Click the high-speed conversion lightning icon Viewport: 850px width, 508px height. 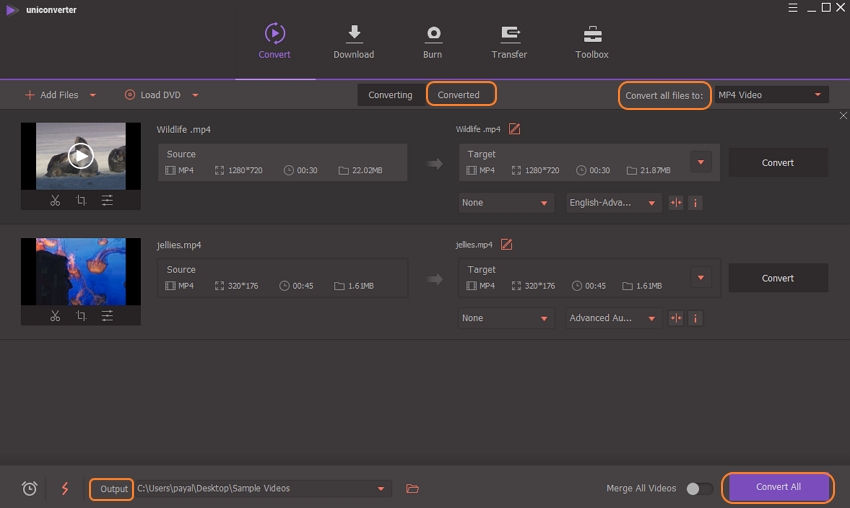[x=65, y=488]
